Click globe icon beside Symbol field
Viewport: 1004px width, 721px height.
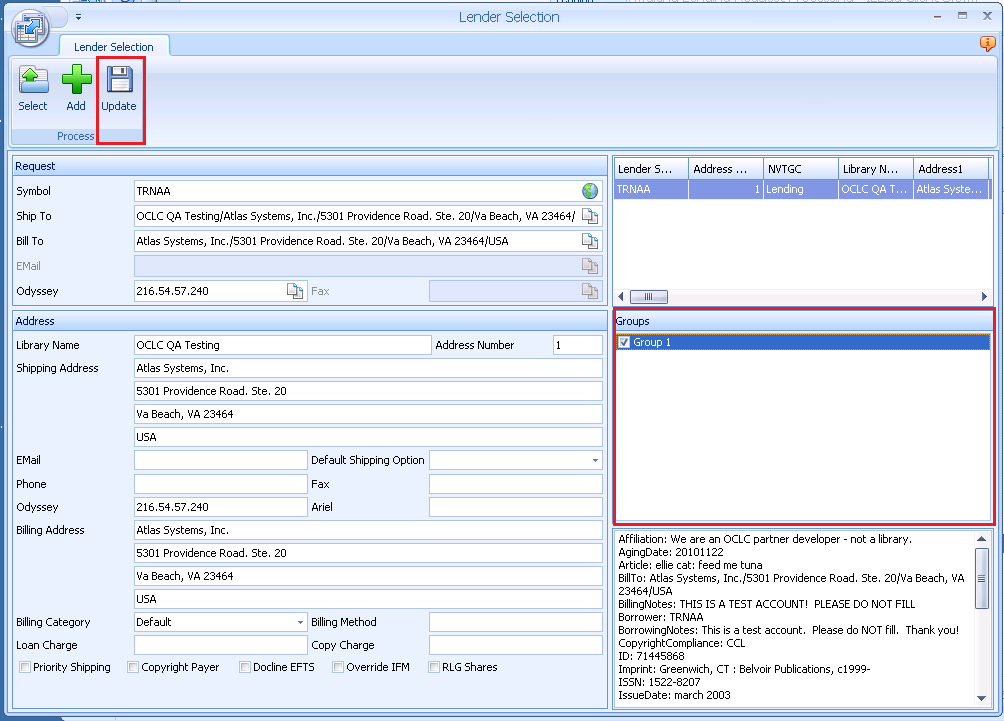[590, 191]
